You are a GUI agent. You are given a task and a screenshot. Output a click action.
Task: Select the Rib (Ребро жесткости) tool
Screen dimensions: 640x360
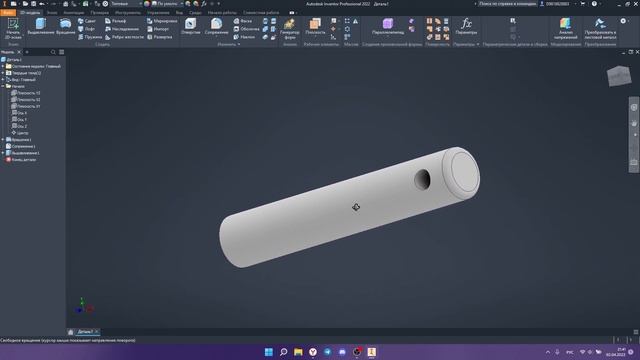124,37
